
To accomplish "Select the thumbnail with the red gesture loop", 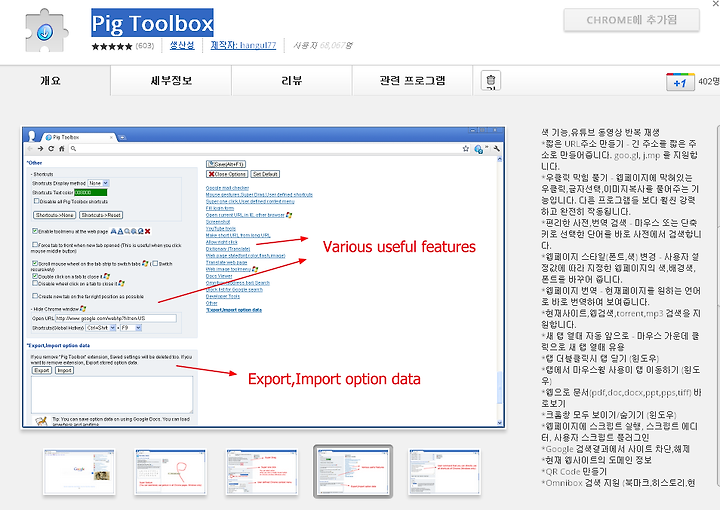I will tap(170, 471).
